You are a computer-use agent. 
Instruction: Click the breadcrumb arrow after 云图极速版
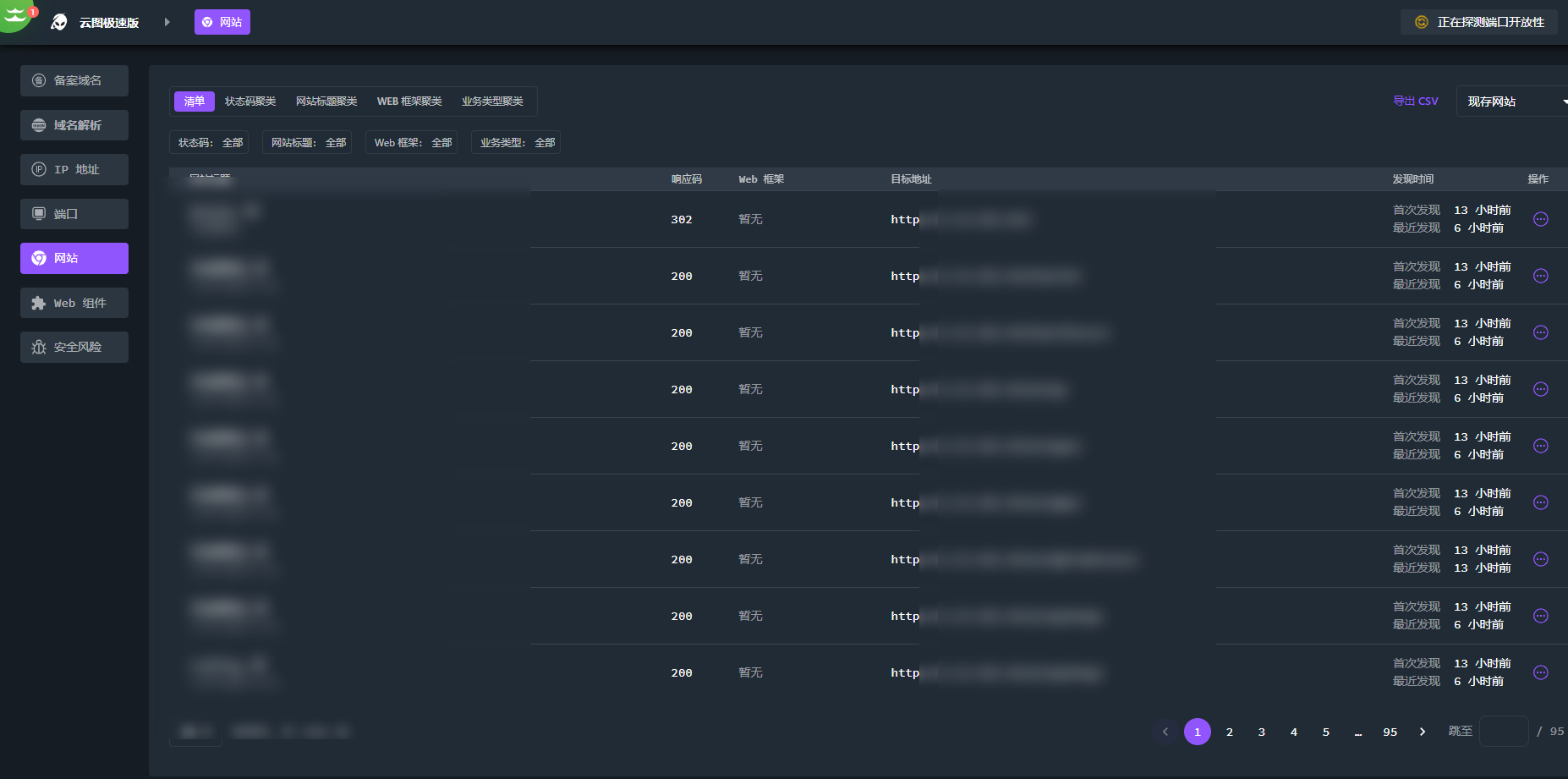(x=167, y=22)
